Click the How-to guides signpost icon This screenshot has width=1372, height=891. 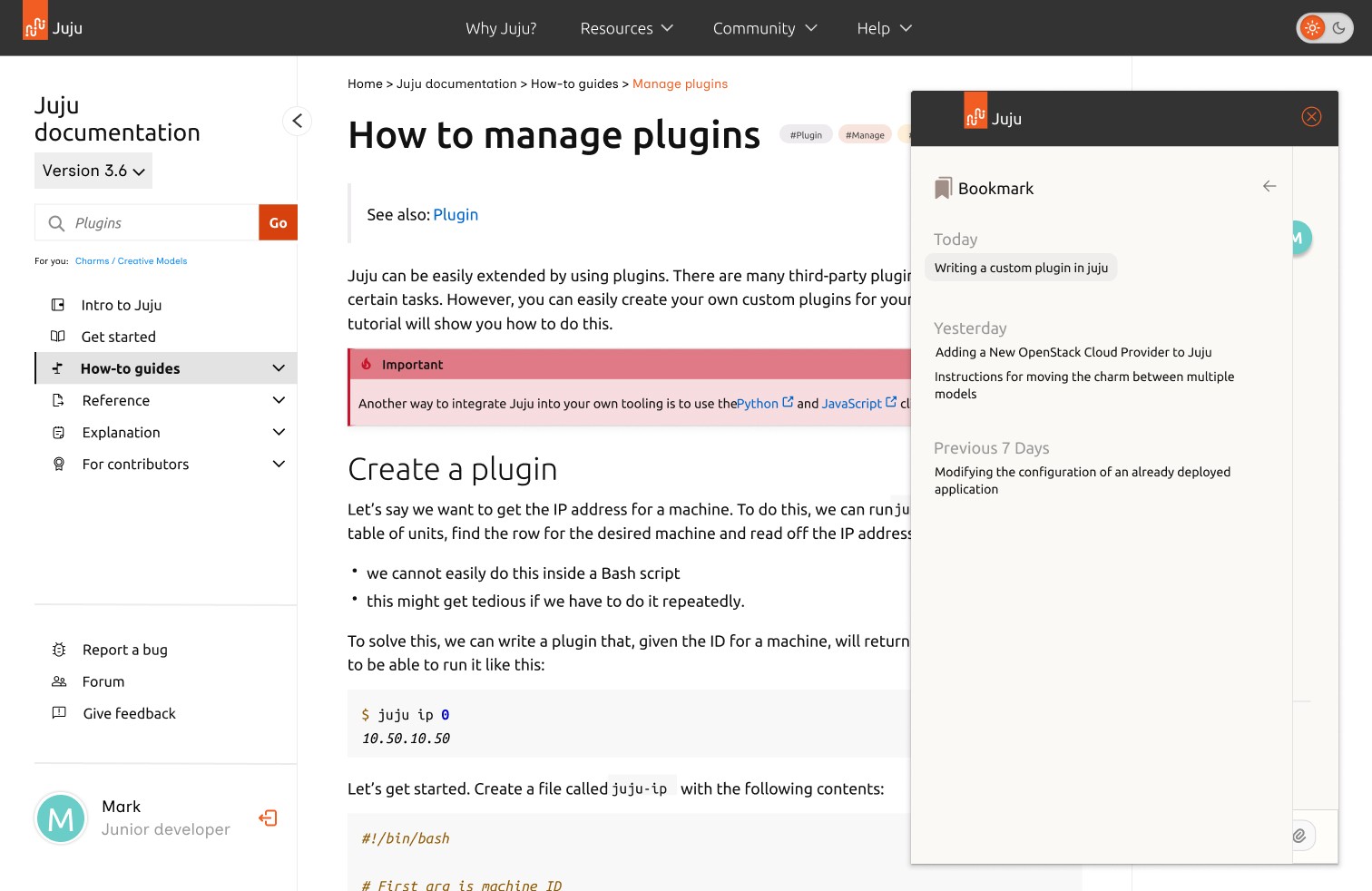(x=57, y=368)
